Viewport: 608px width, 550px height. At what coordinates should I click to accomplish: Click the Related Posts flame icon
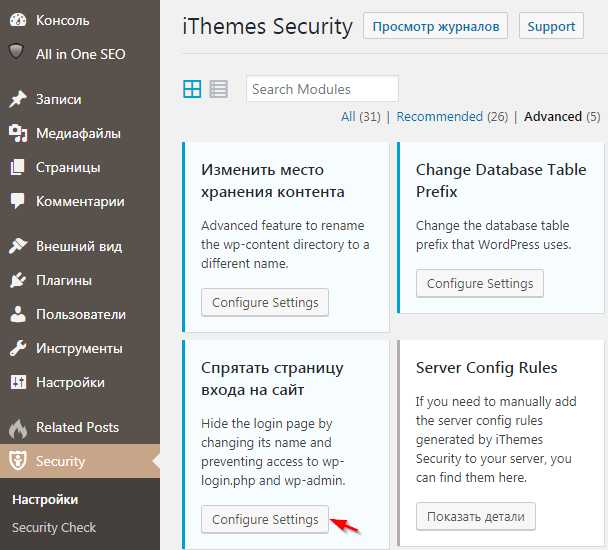tap(17, 428)
